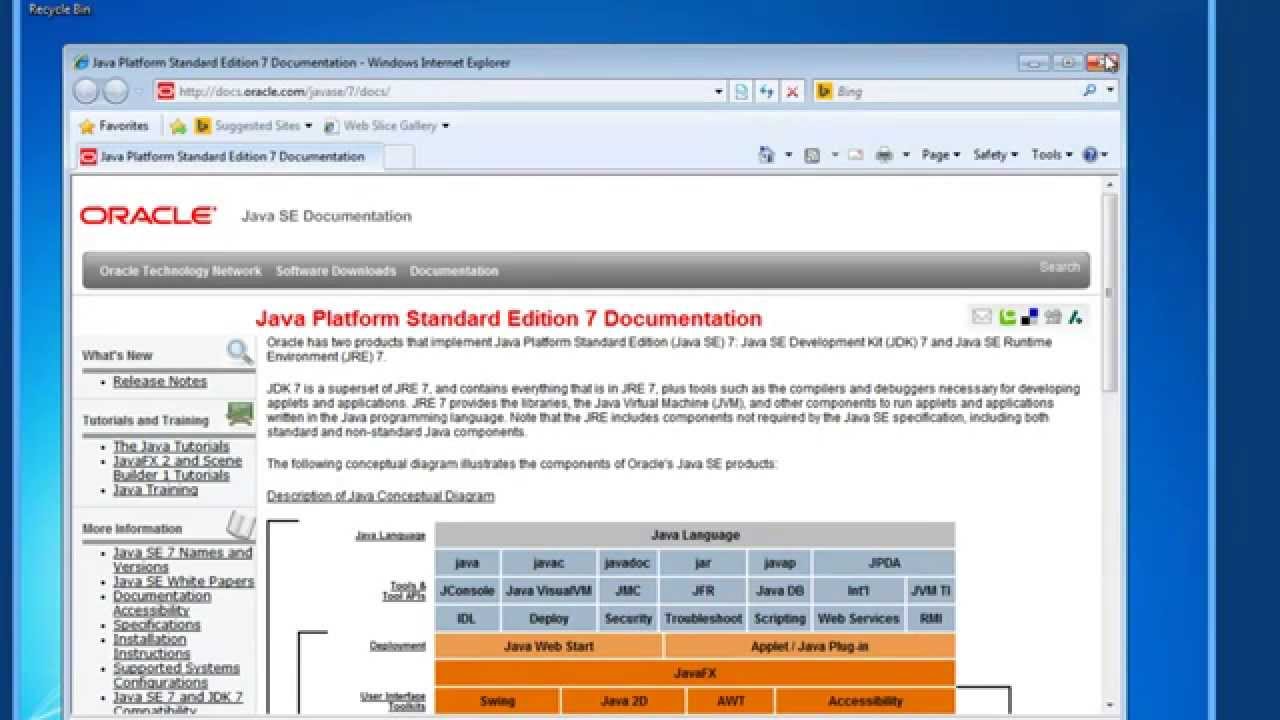Open Software Downloads nav item

click(336, 271)
